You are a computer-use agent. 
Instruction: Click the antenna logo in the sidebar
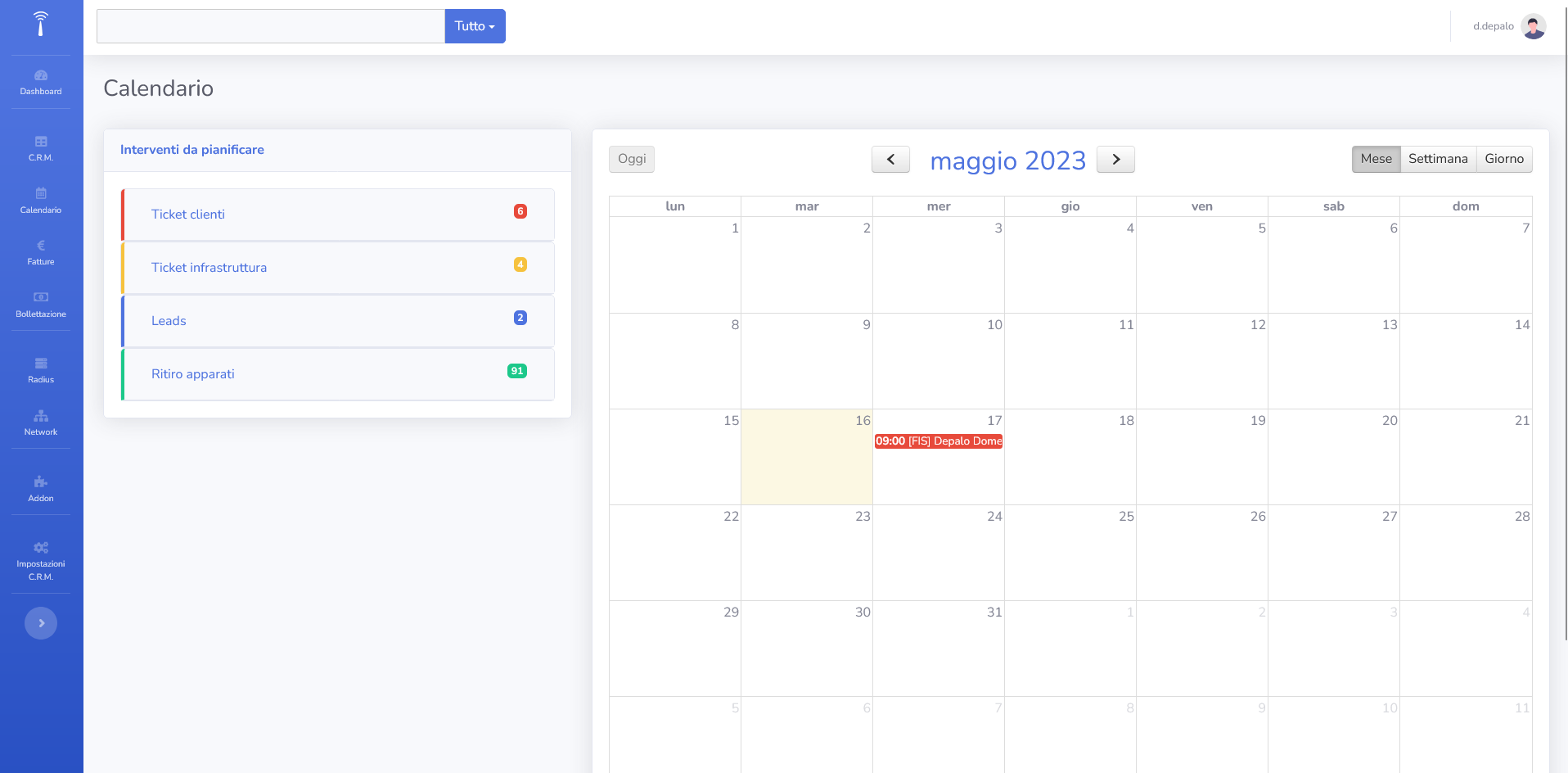[x=41, y=24]
